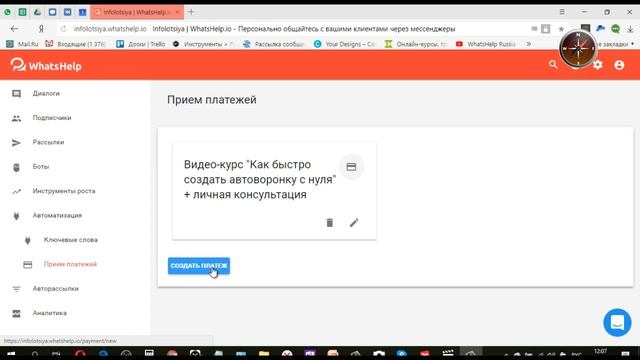Open the Авторассылки section

point(56,289)
